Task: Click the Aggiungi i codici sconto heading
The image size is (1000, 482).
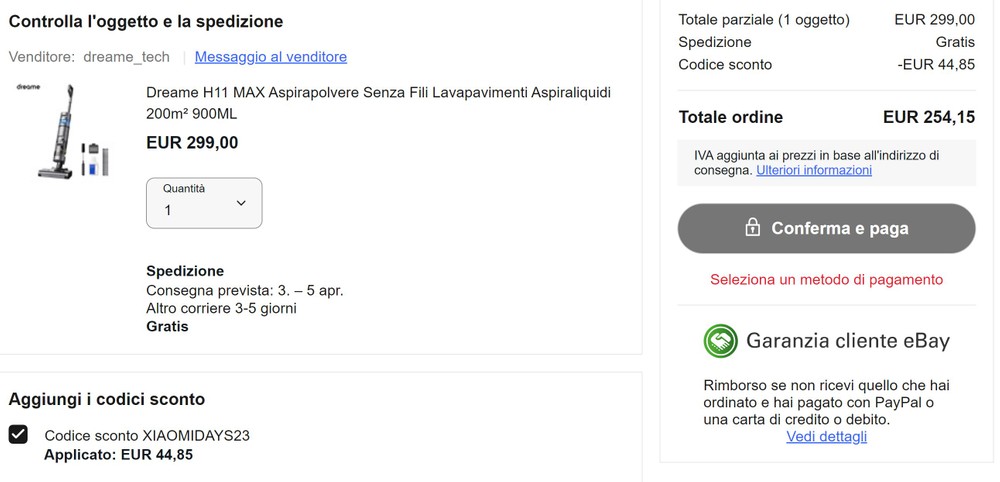Action: (x=107, y=400)
